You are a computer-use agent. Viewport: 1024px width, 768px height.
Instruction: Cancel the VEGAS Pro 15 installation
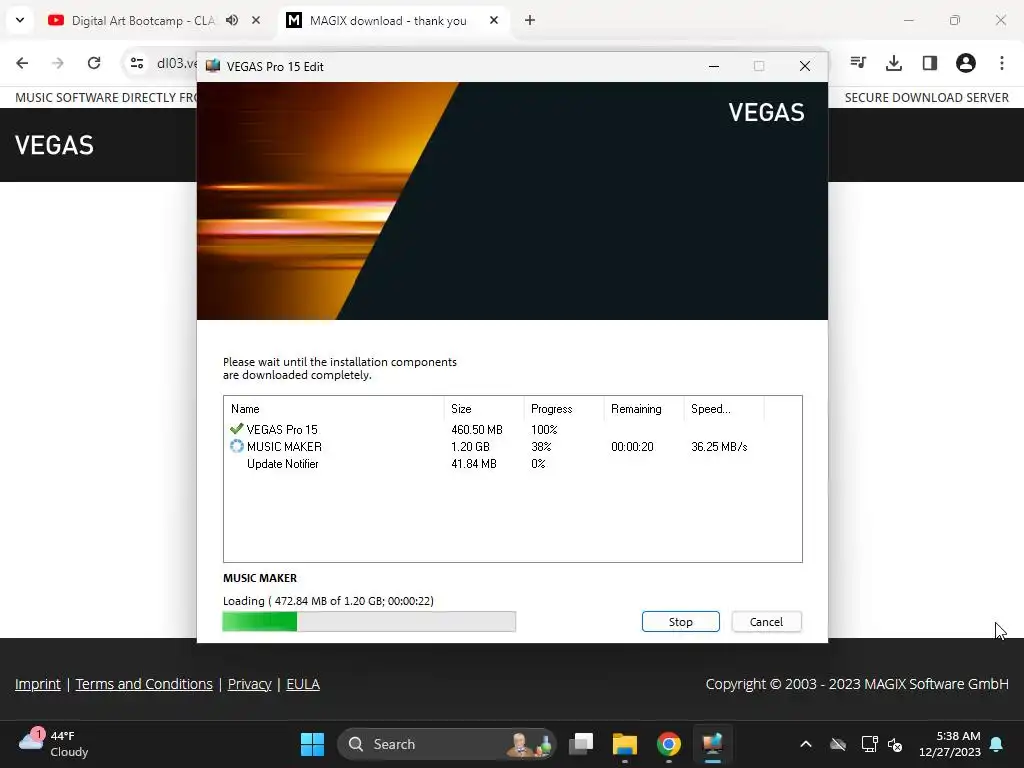tap(766, 622)
